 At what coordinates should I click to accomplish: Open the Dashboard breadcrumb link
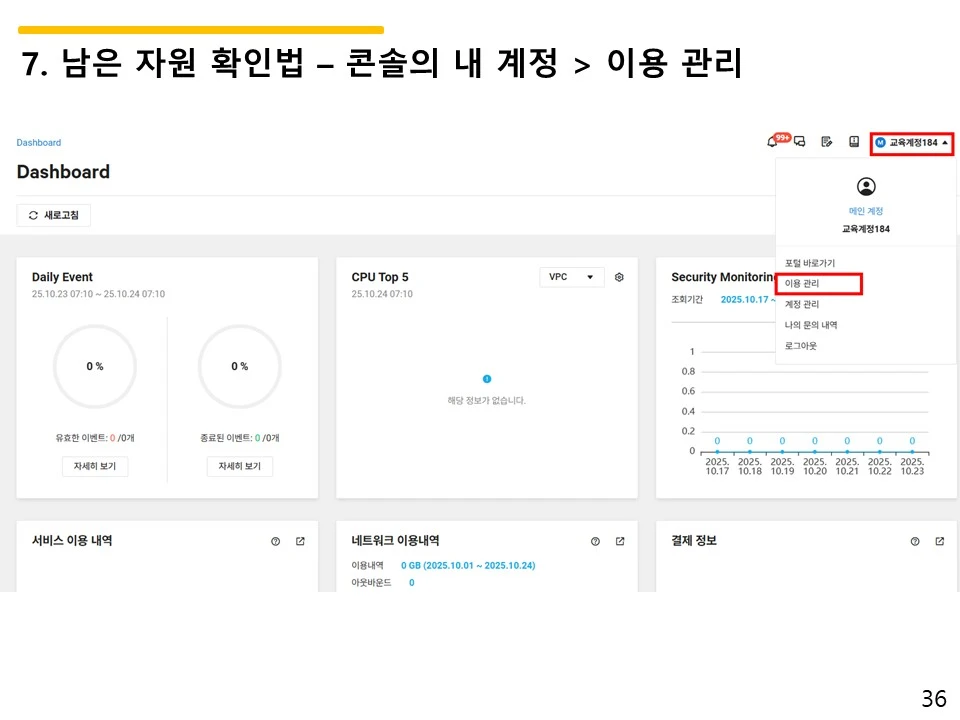click(39, 142)
